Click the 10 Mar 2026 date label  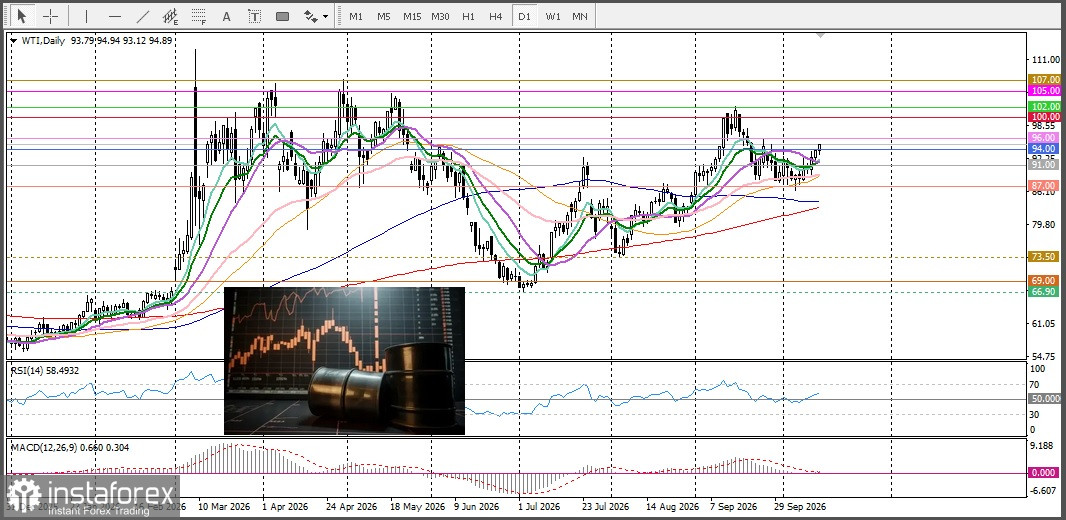[x=222, y=507]
